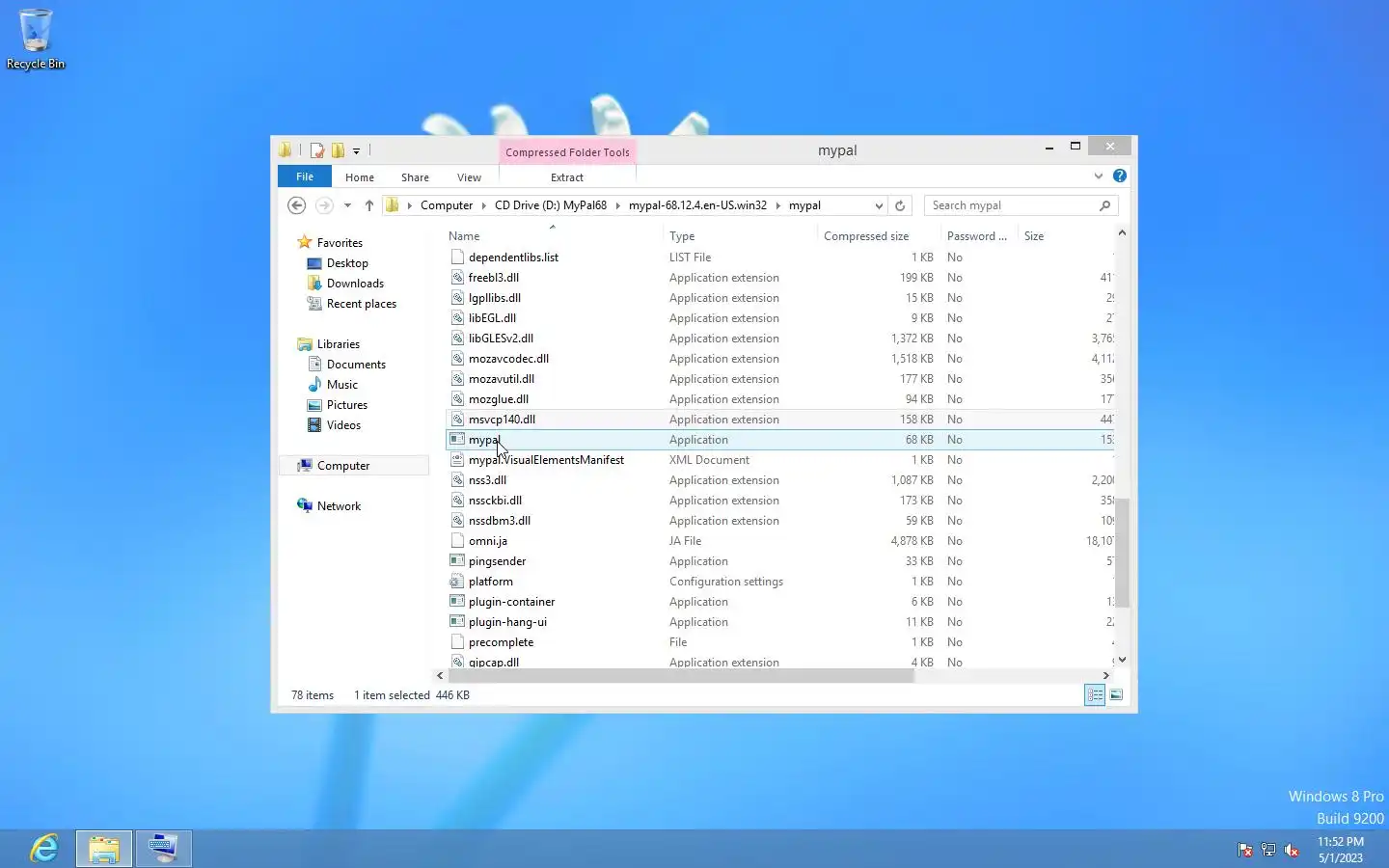The width and height of the screenshot is (1389, 868).
Task: Select the pingsender application icon
Action: tap(458, 561)
